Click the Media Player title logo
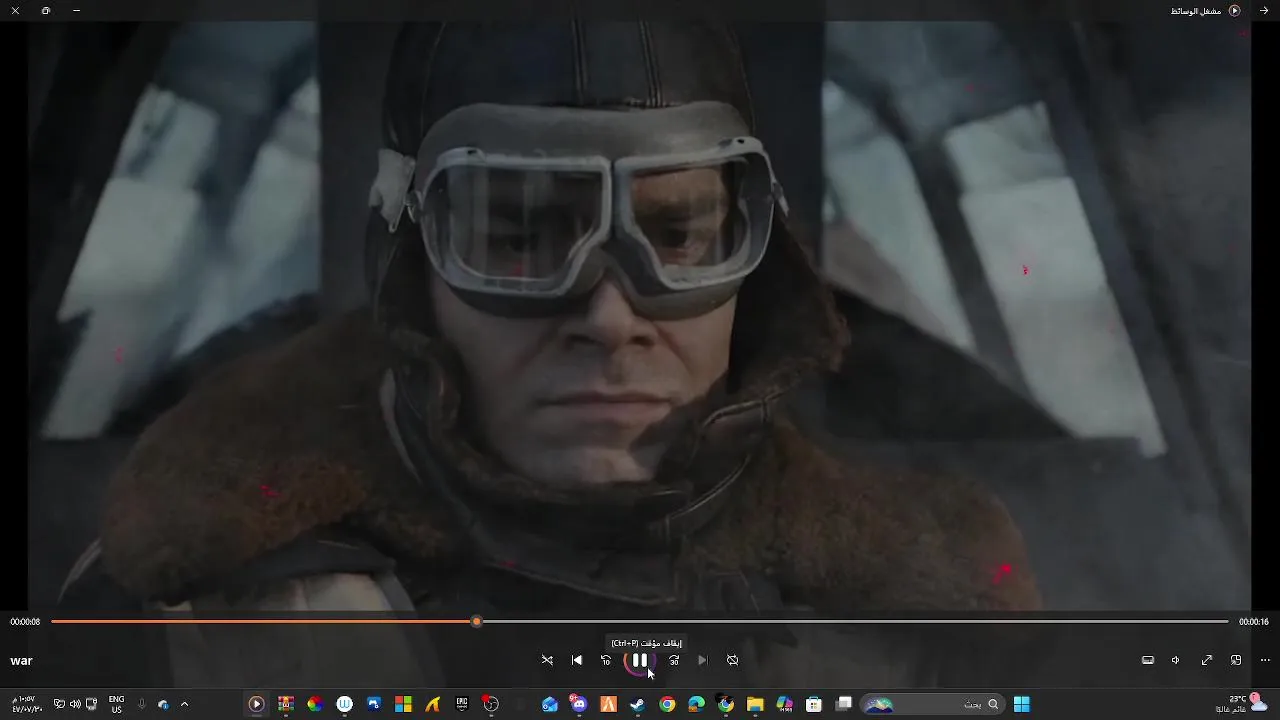Image resolution: width=1280 pixels, height=720 pixels. (1234, 10)
